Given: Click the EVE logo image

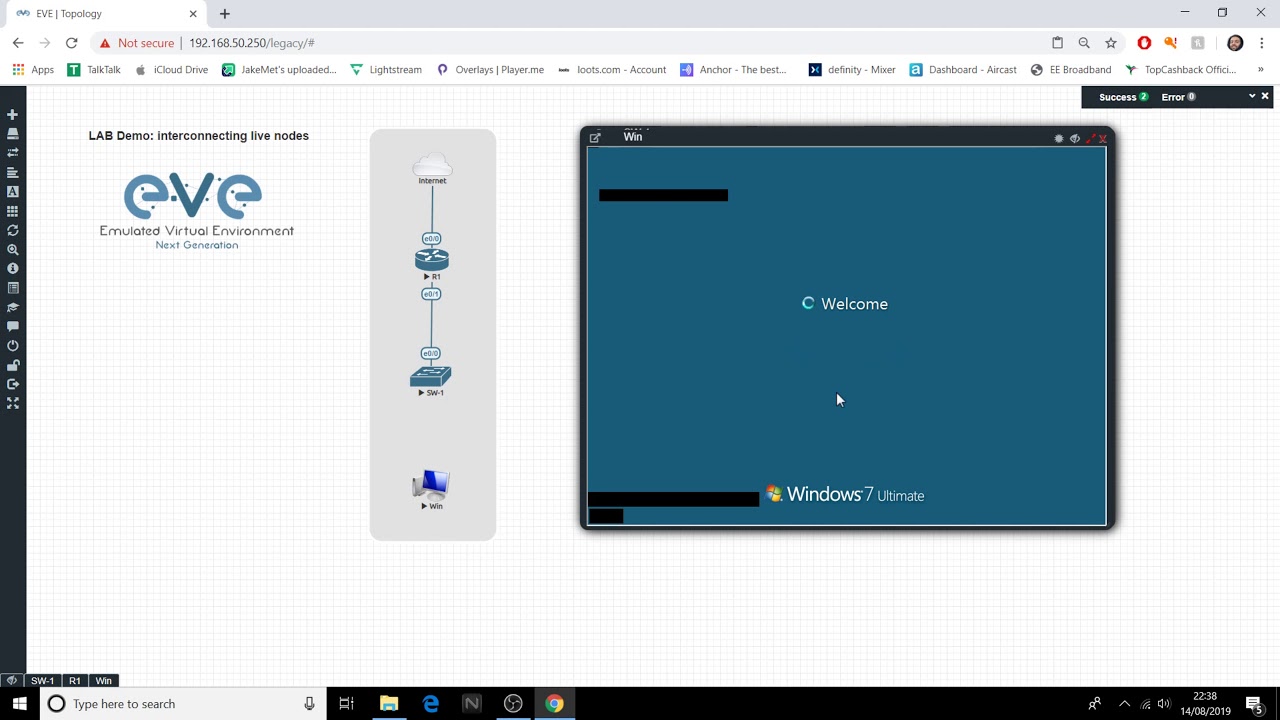Looking at the screenshot, I should point(196,210).
